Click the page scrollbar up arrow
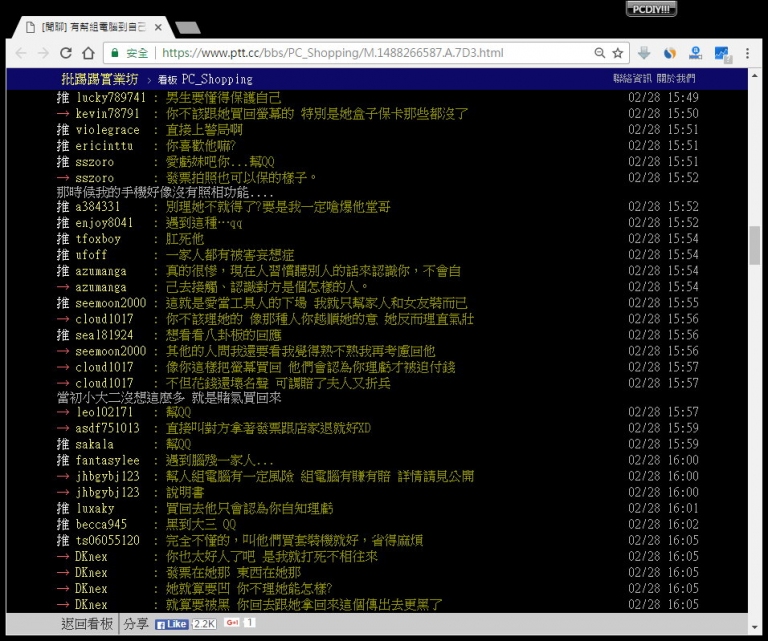768x641 pixels. point(754,76)
